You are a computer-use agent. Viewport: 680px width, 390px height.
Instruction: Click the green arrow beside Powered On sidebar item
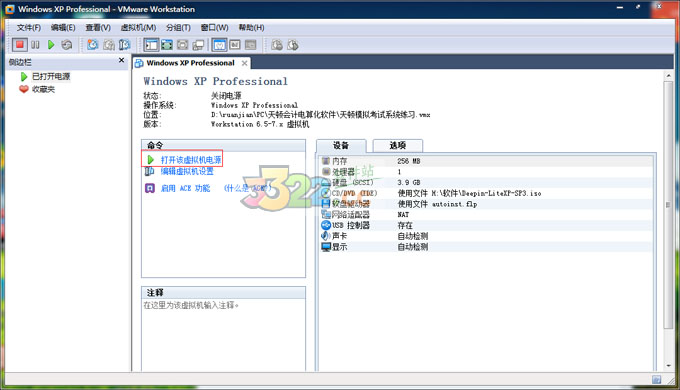[24, 77]
